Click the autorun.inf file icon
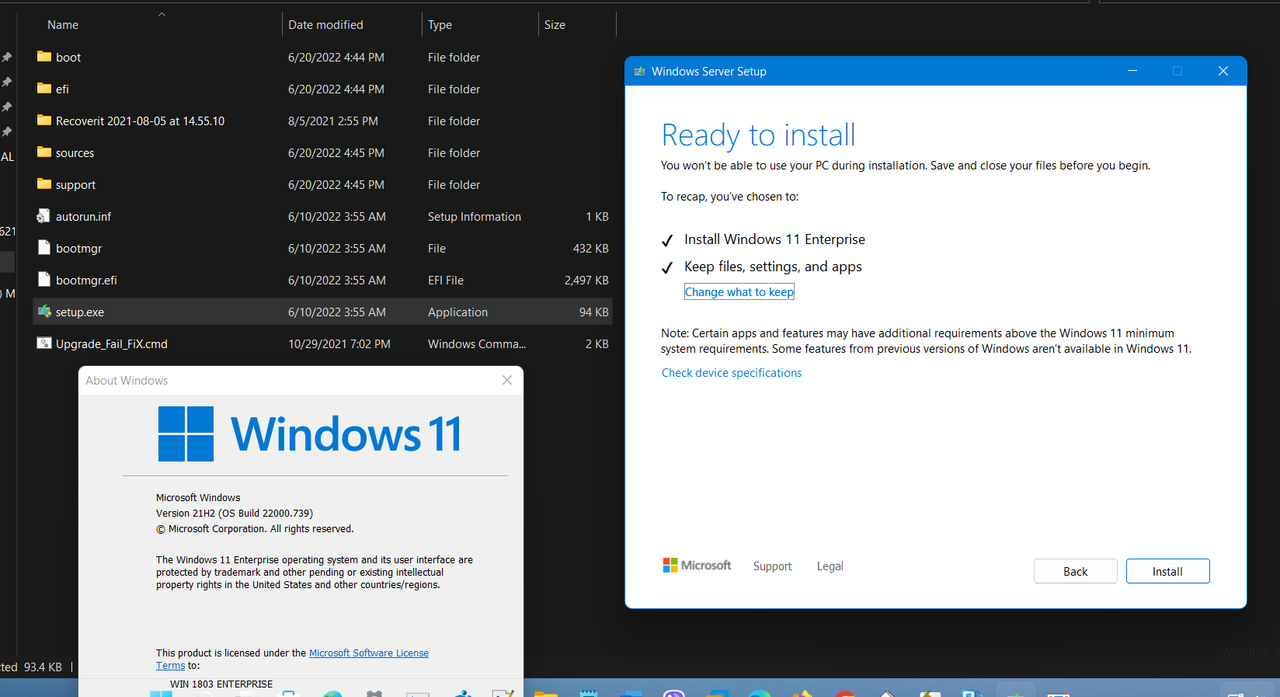 pyautogui.click(x=44, y=216)
